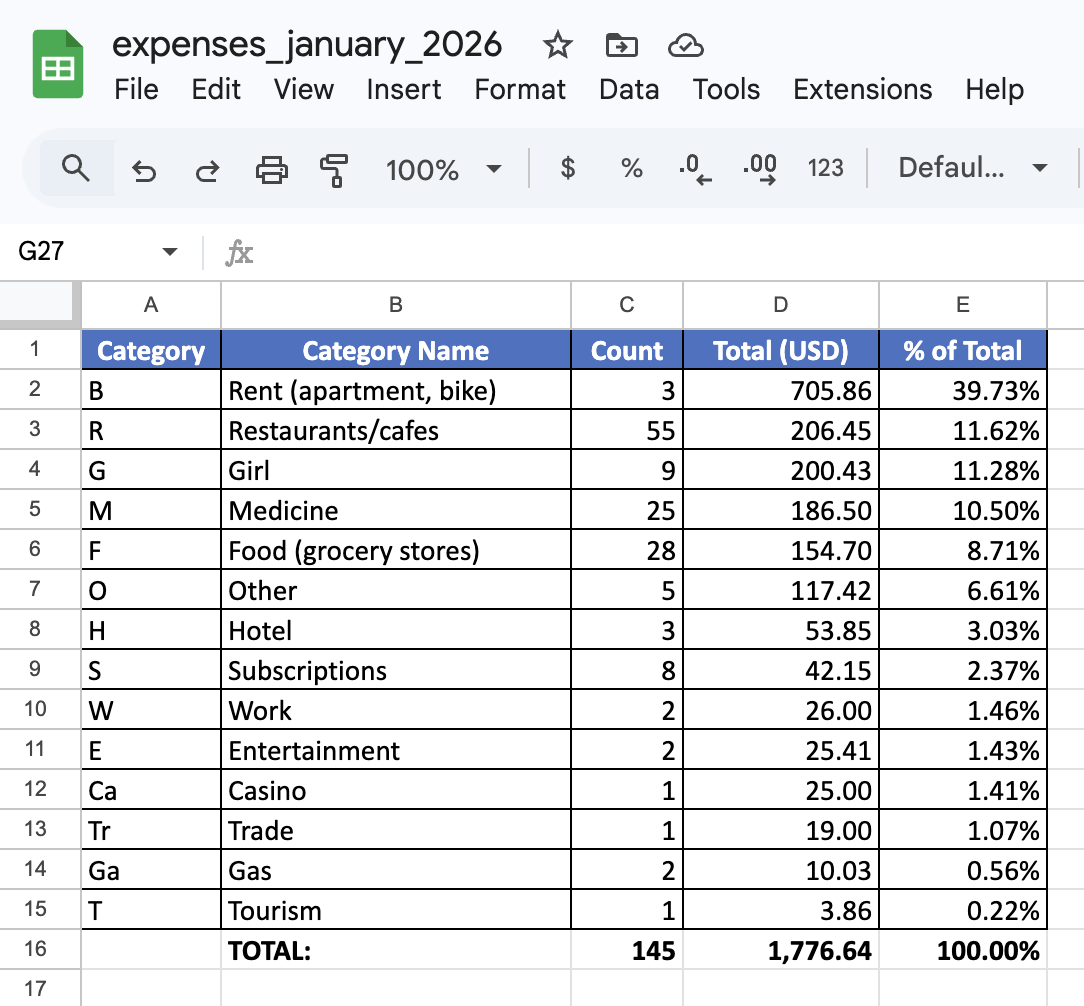Viewport: 1084px width, 1006px height.
Task: Select column D header
Action: pyautogui.click(x=781, y=305)
